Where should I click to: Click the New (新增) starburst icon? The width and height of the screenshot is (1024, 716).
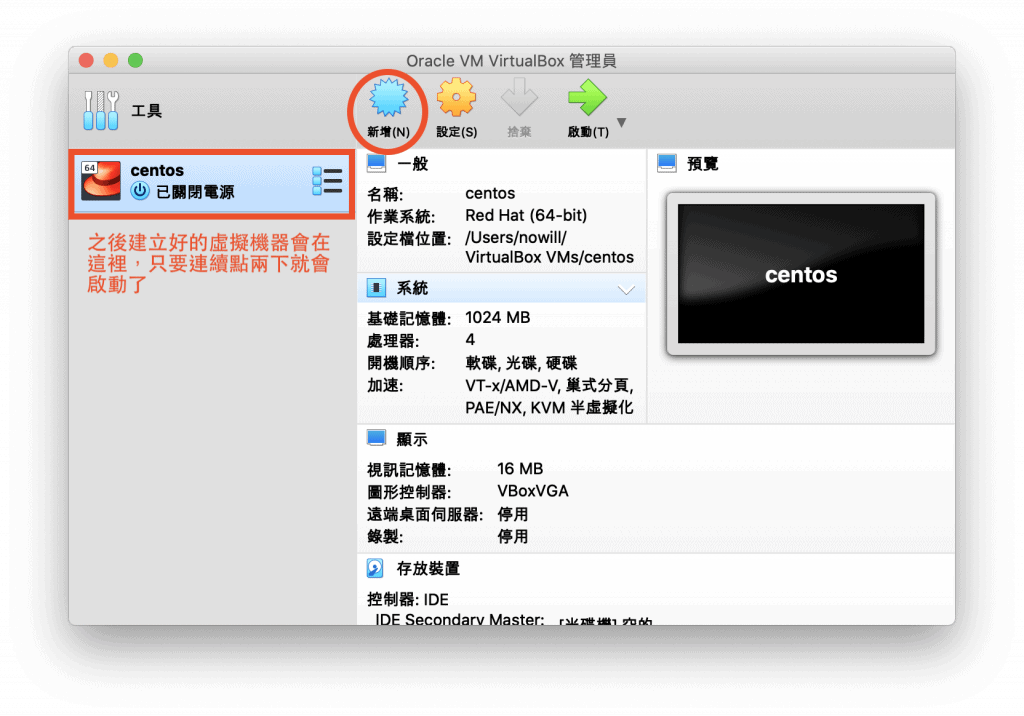point(387,100)
